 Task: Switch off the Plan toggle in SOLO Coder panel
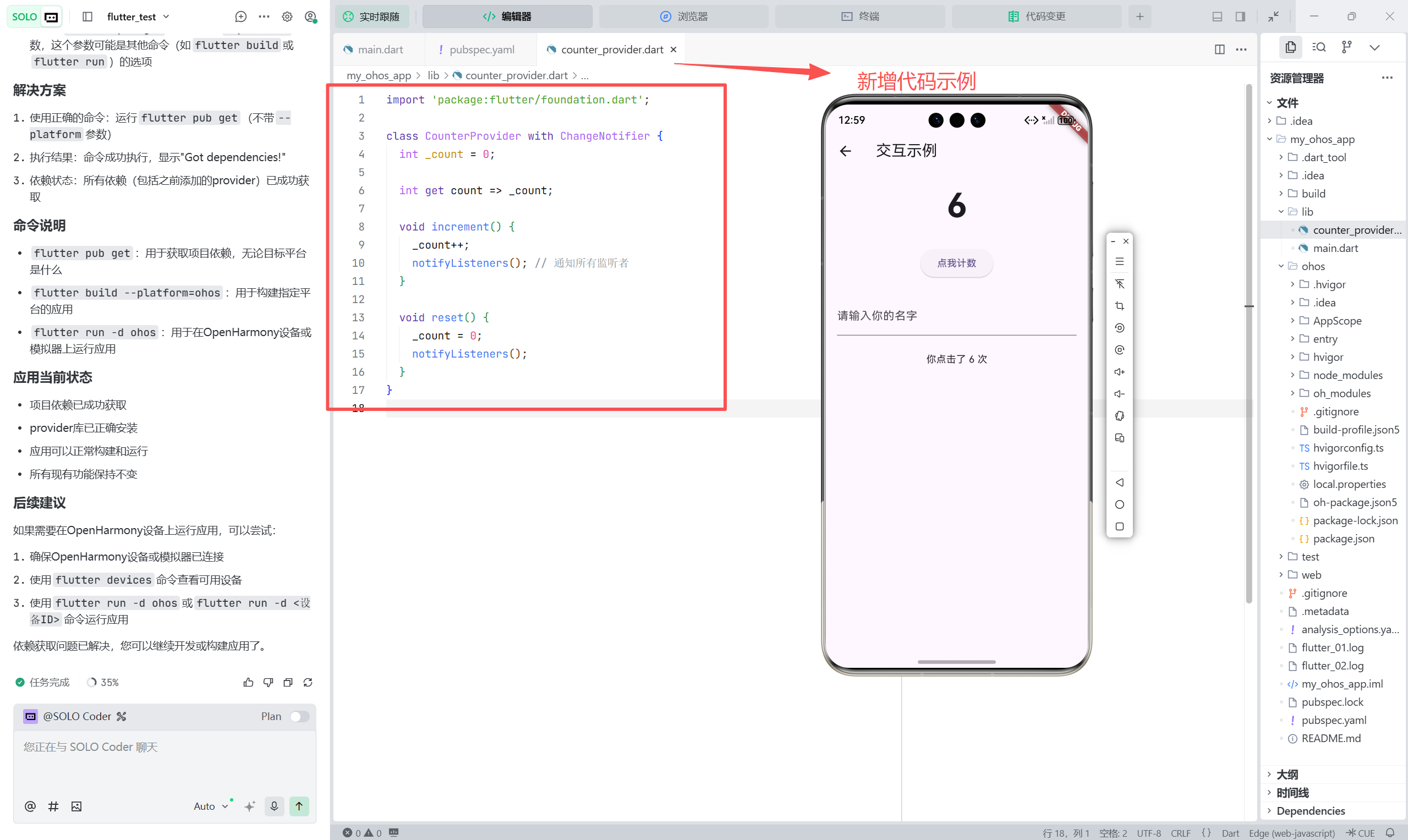pos(300,716)
